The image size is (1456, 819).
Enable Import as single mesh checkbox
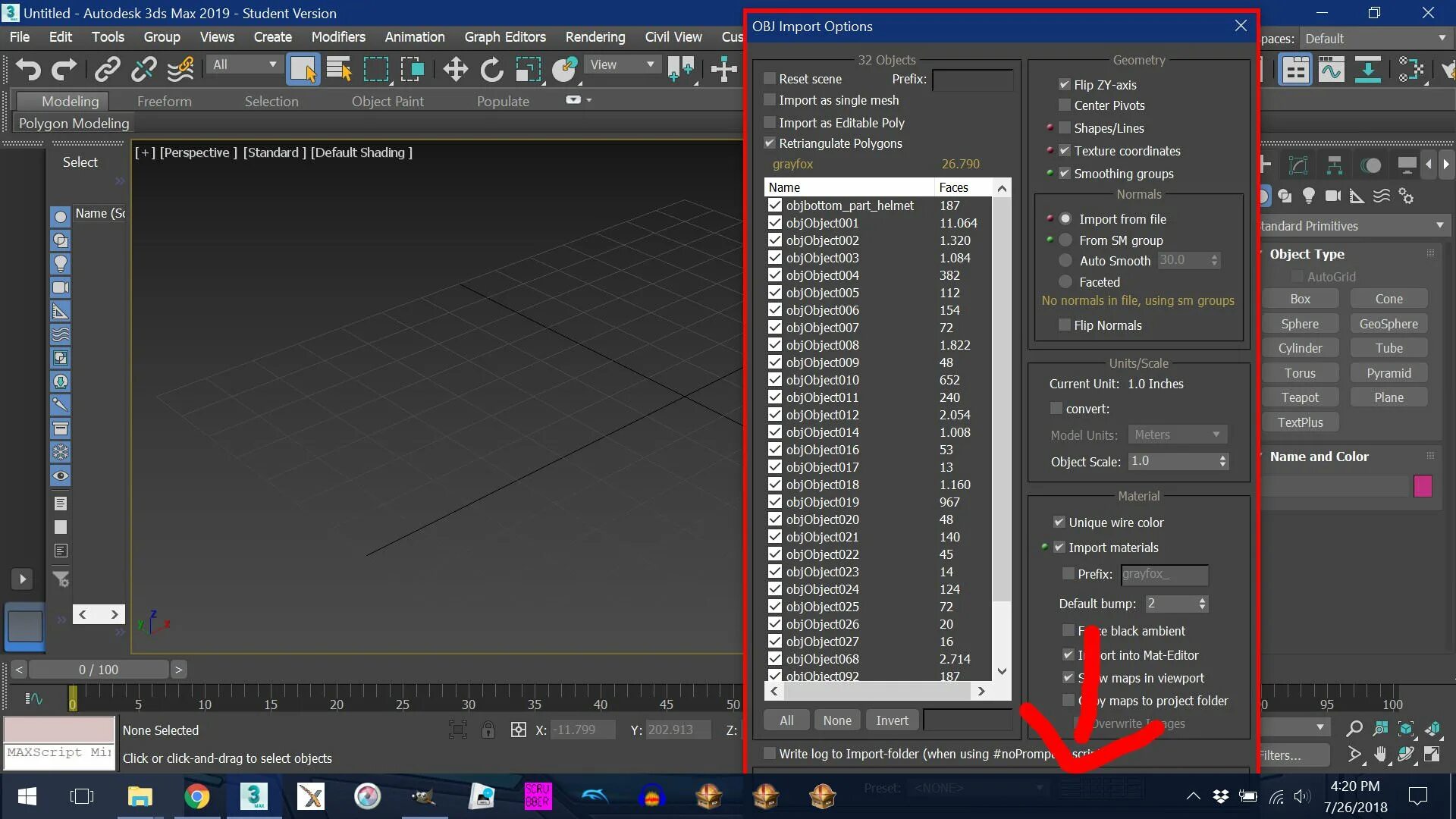pos(770,100)
